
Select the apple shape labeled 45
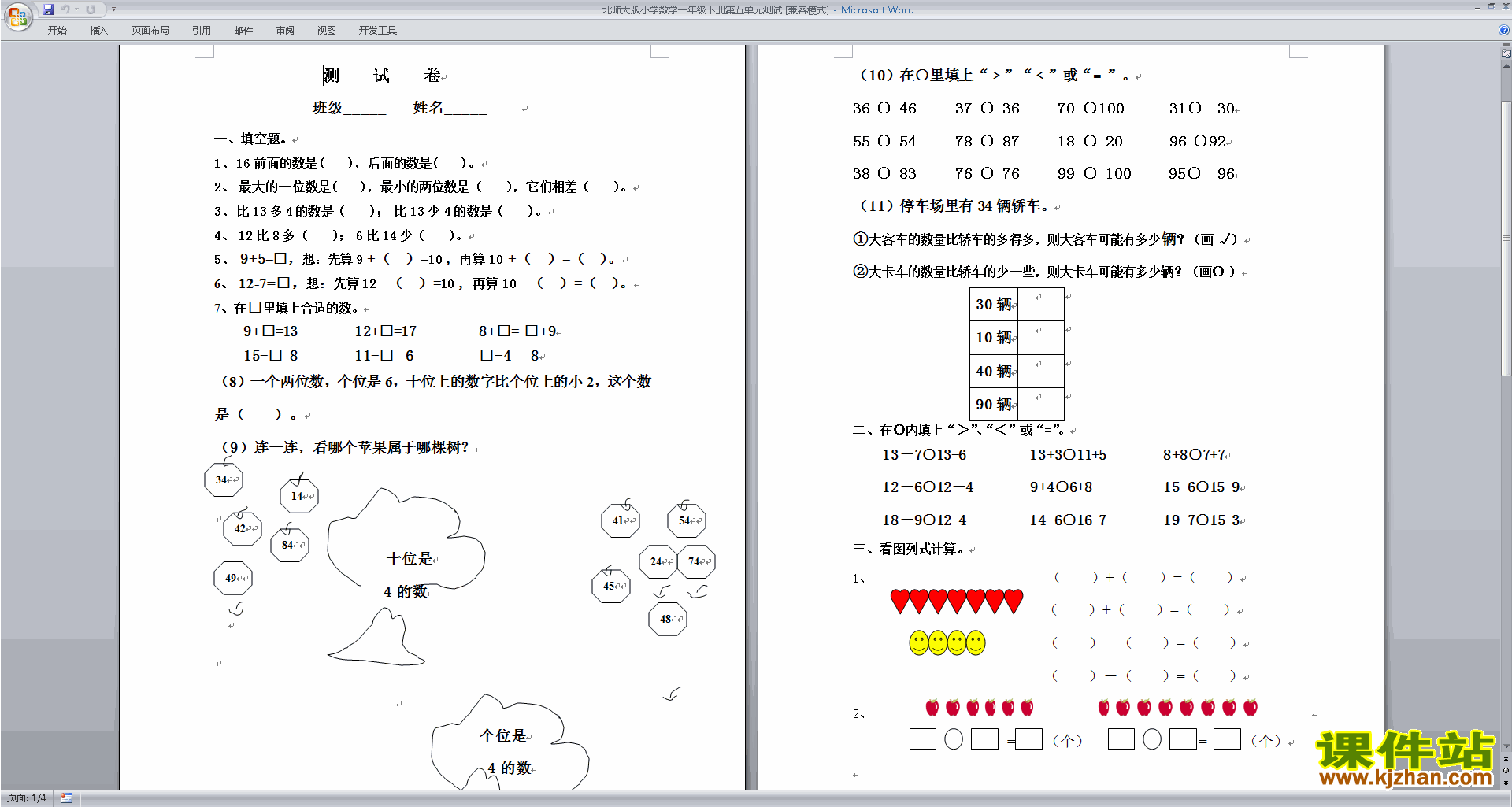pyautogui.click(x=611, y=586)
